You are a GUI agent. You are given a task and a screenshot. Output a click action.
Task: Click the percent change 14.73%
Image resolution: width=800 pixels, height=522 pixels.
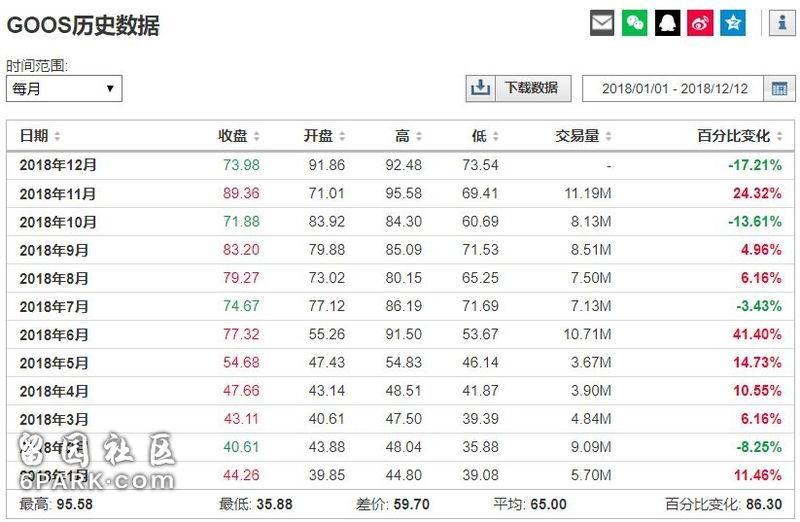pos(757,362)
